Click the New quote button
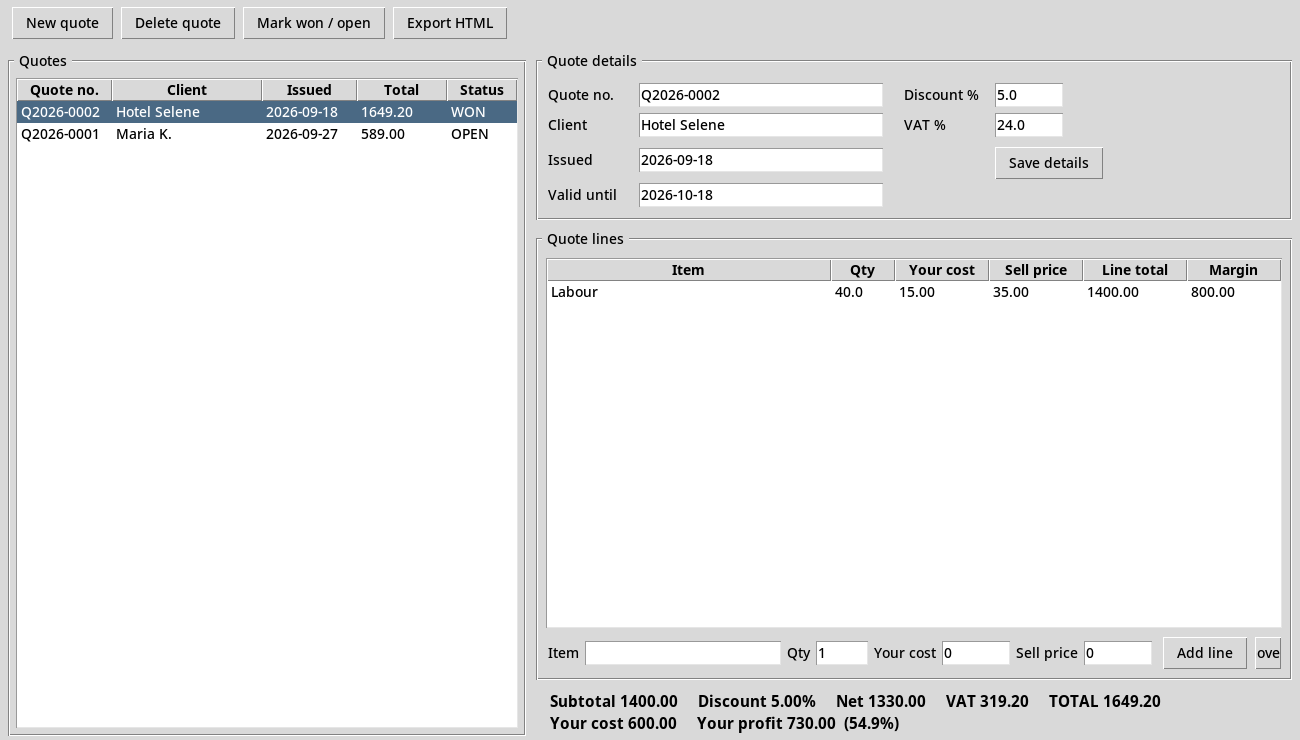The image size is (1300, 740). click(62, 23)
